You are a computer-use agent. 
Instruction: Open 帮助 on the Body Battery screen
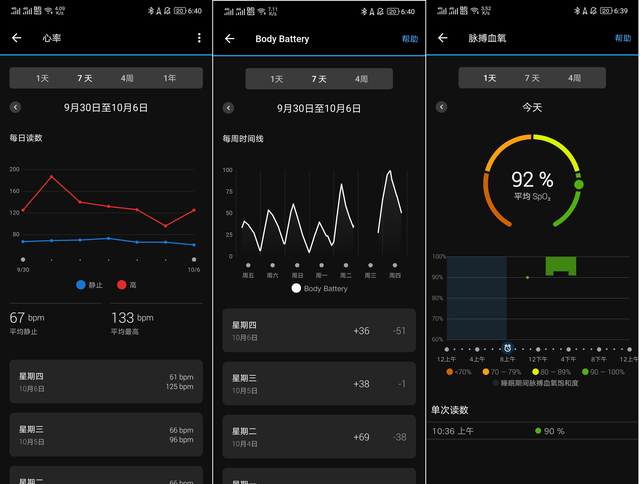click(x=410, y=39)
